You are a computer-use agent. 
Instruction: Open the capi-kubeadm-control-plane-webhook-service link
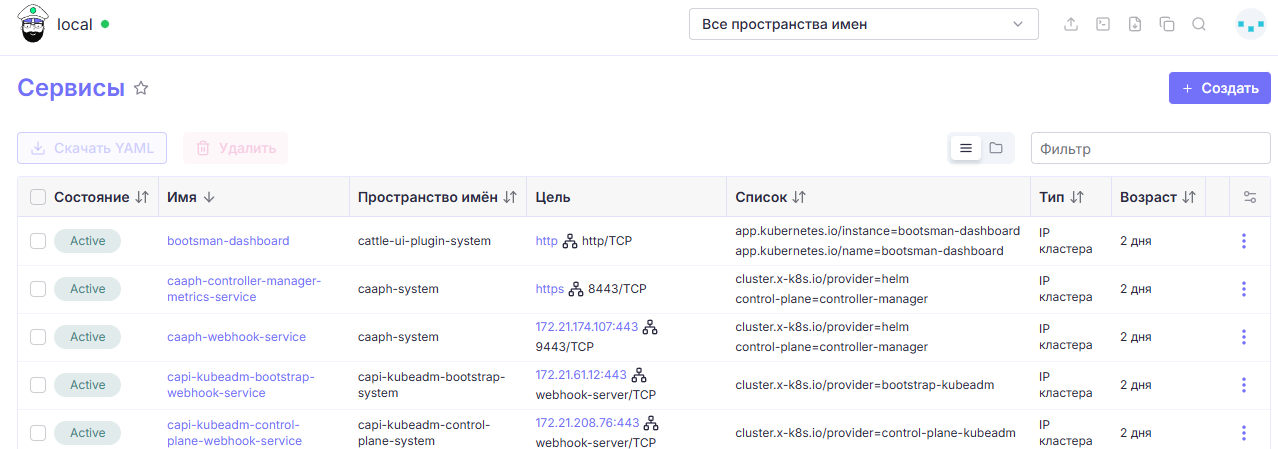coord(234,433)
